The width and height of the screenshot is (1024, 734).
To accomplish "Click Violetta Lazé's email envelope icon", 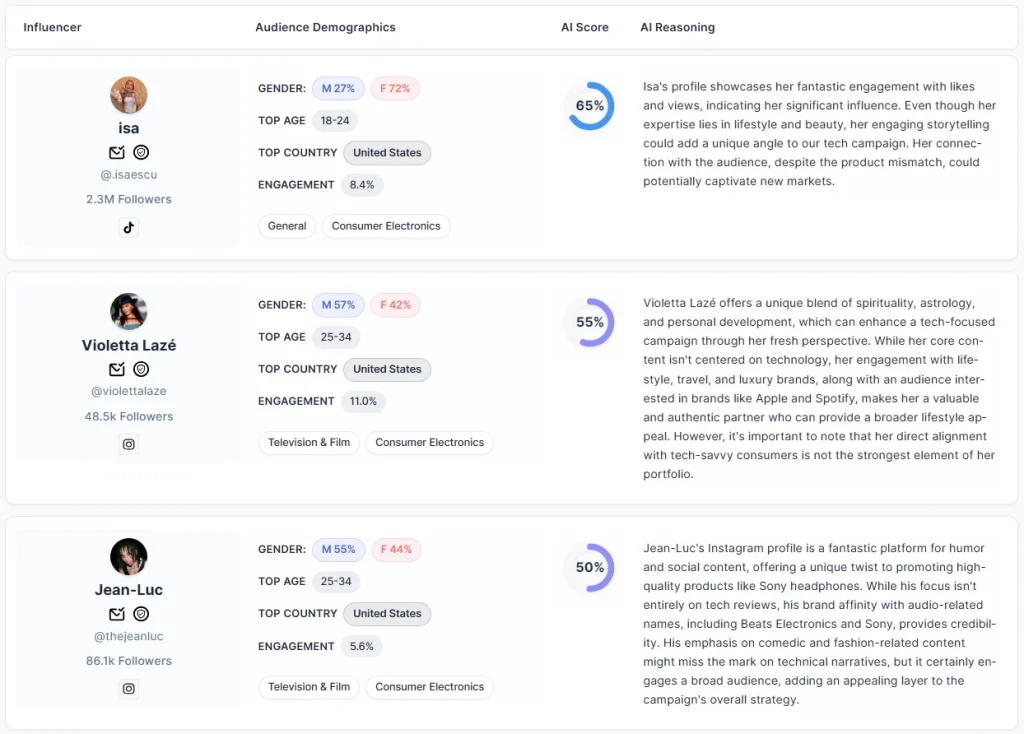I will tap(117, 369).
